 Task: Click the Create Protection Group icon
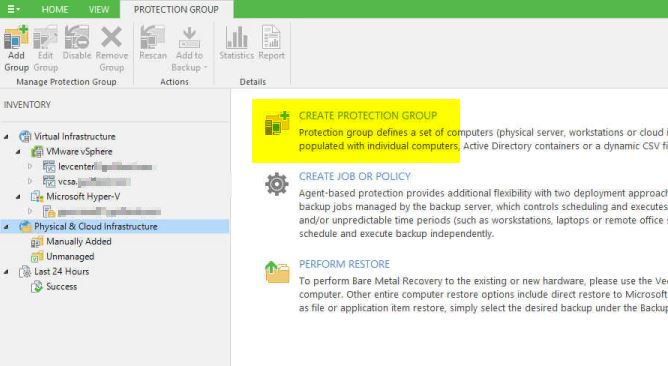(277, 124)
